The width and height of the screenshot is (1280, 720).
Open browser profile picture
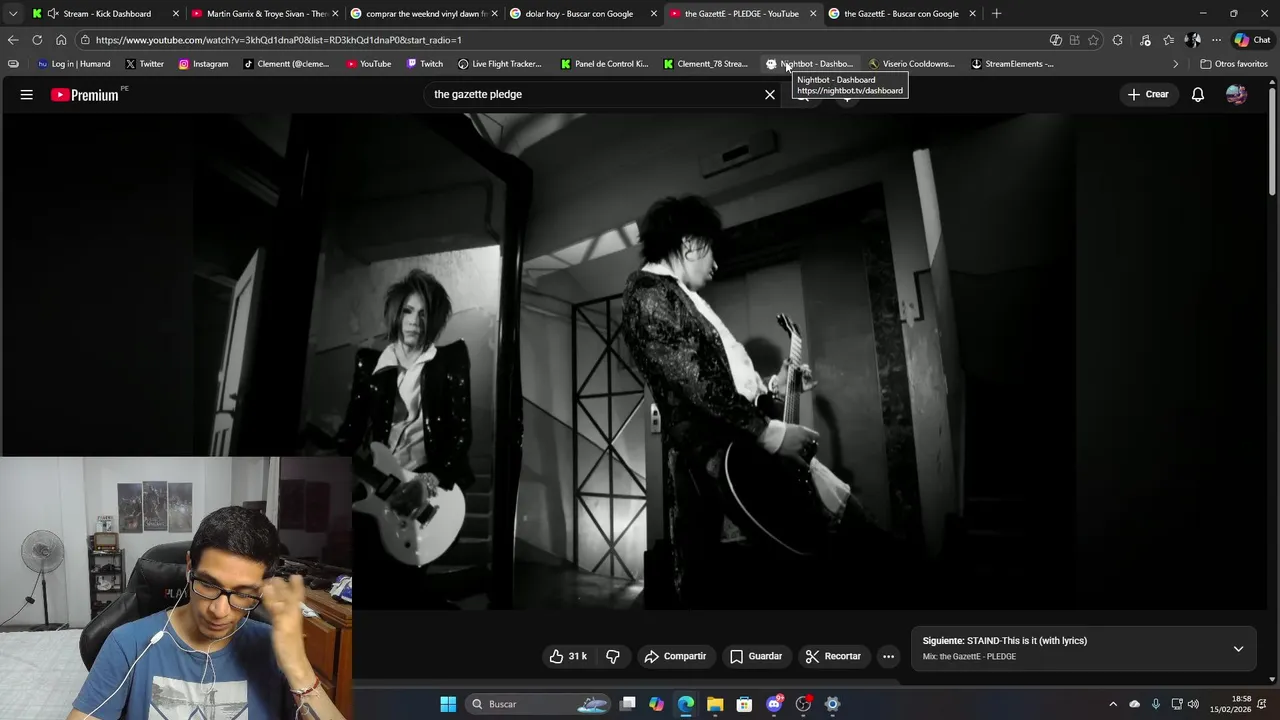coord(1192,40)
